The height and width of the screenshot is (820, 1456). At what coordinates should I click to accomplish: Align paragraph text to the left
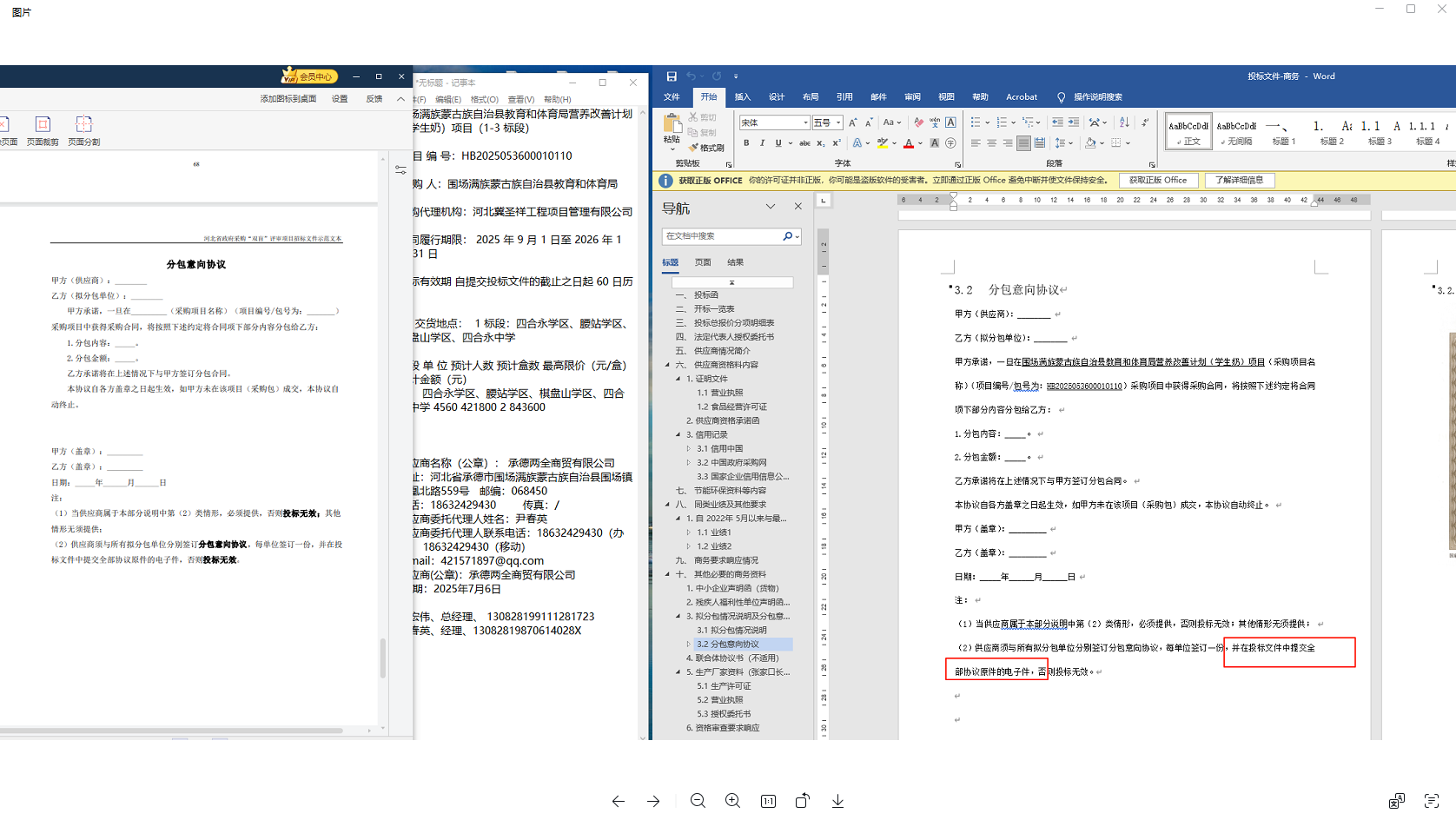[x=976, y=143]
